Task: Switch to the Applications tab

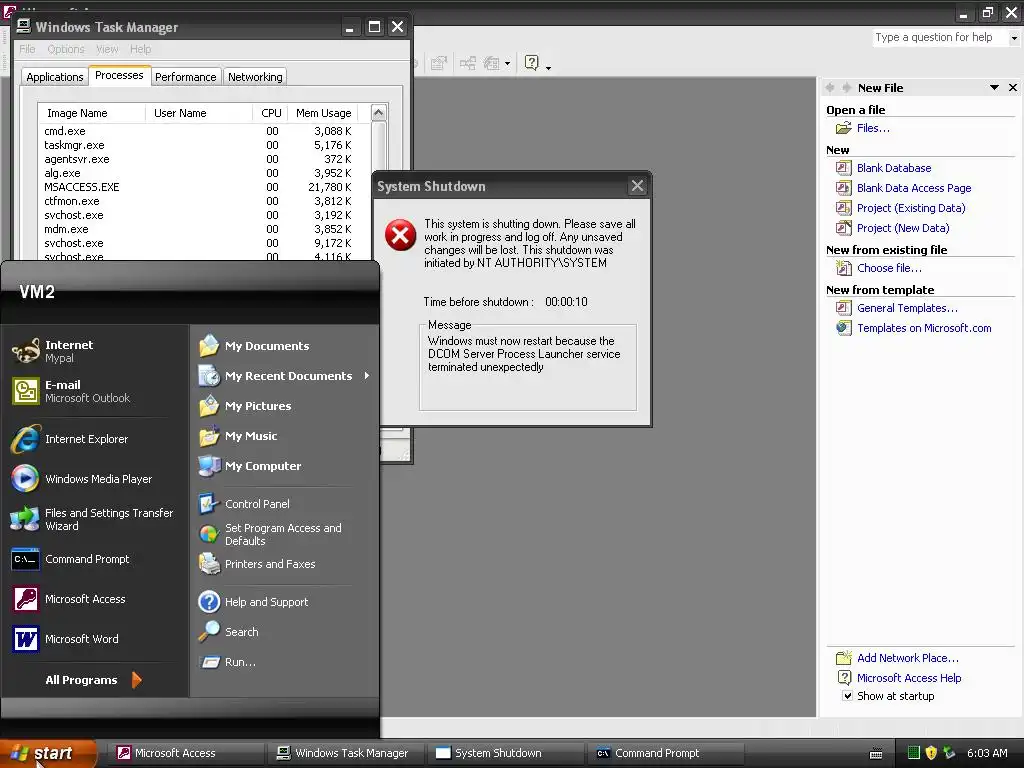Action: [x=55, y=77]
